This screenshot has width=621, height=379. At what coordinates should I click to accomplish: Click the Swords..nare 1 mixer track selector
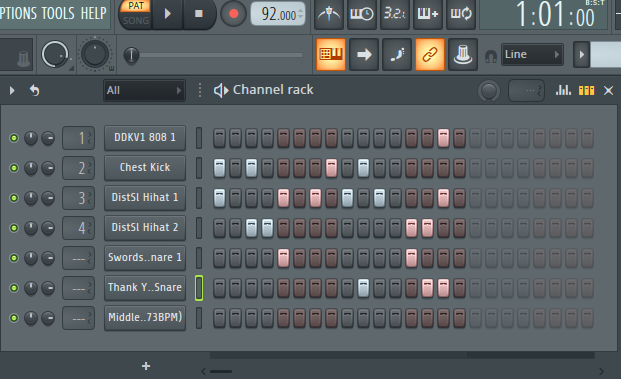[x=78, y=258]
